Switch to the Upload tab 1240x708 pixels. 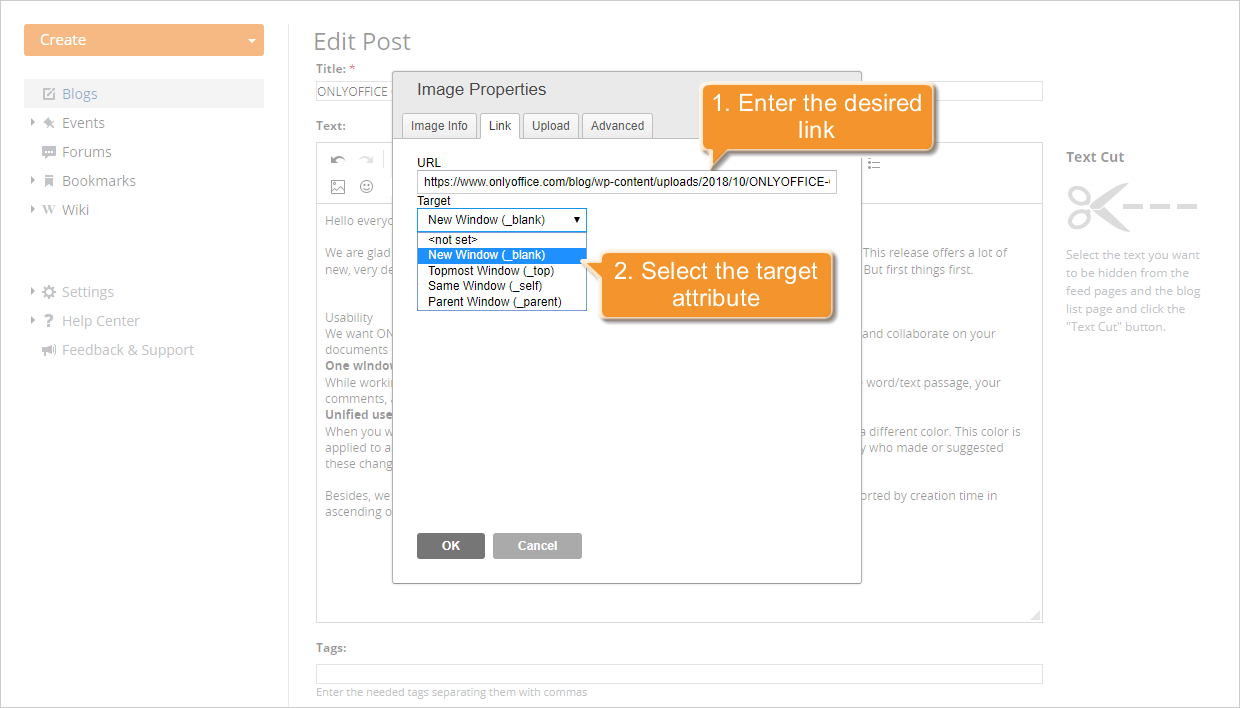pyautogui.click(x=550, y=125)
